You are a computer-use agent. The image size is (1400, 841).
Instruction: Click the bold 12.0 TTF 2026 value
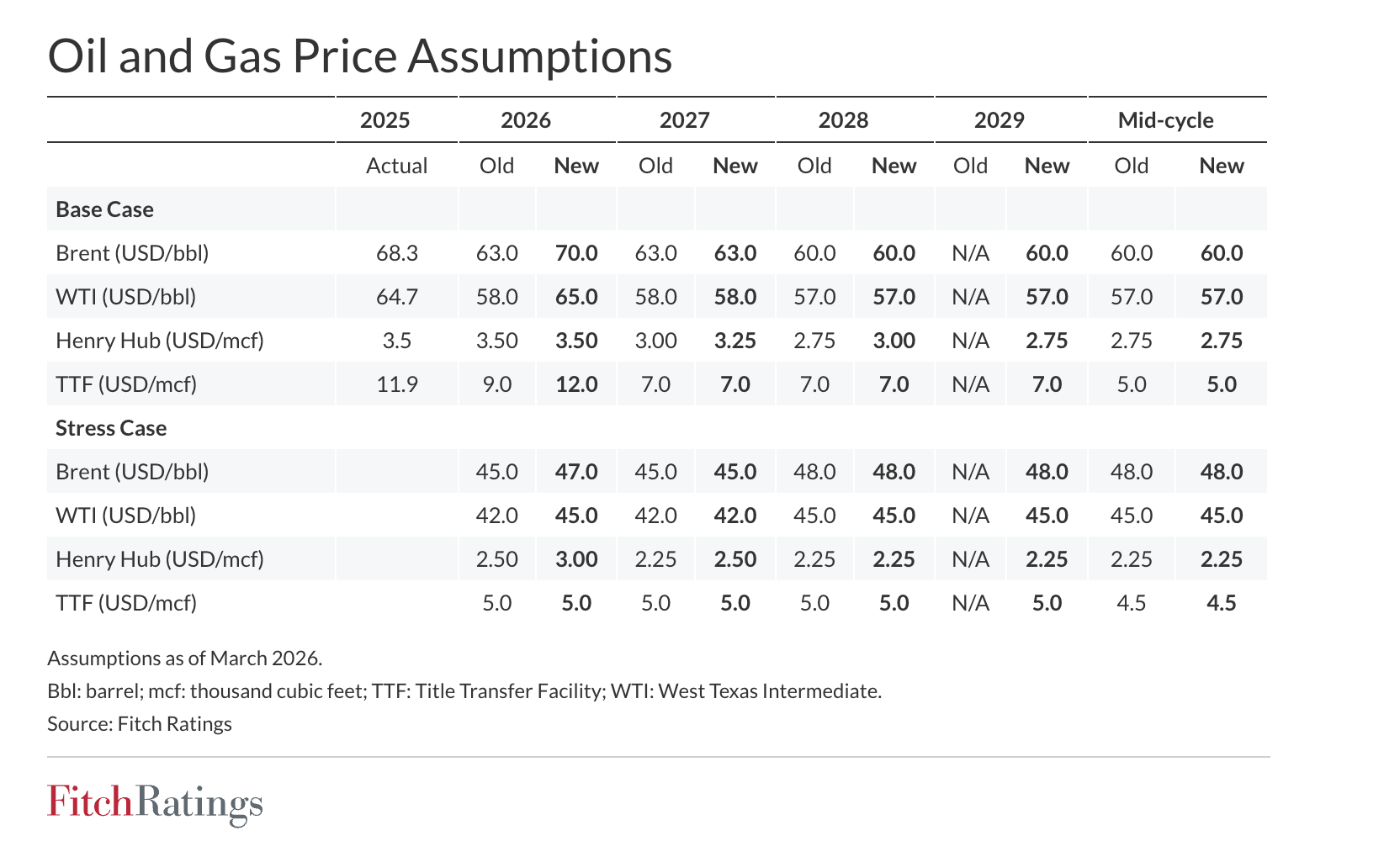[576, 384]
